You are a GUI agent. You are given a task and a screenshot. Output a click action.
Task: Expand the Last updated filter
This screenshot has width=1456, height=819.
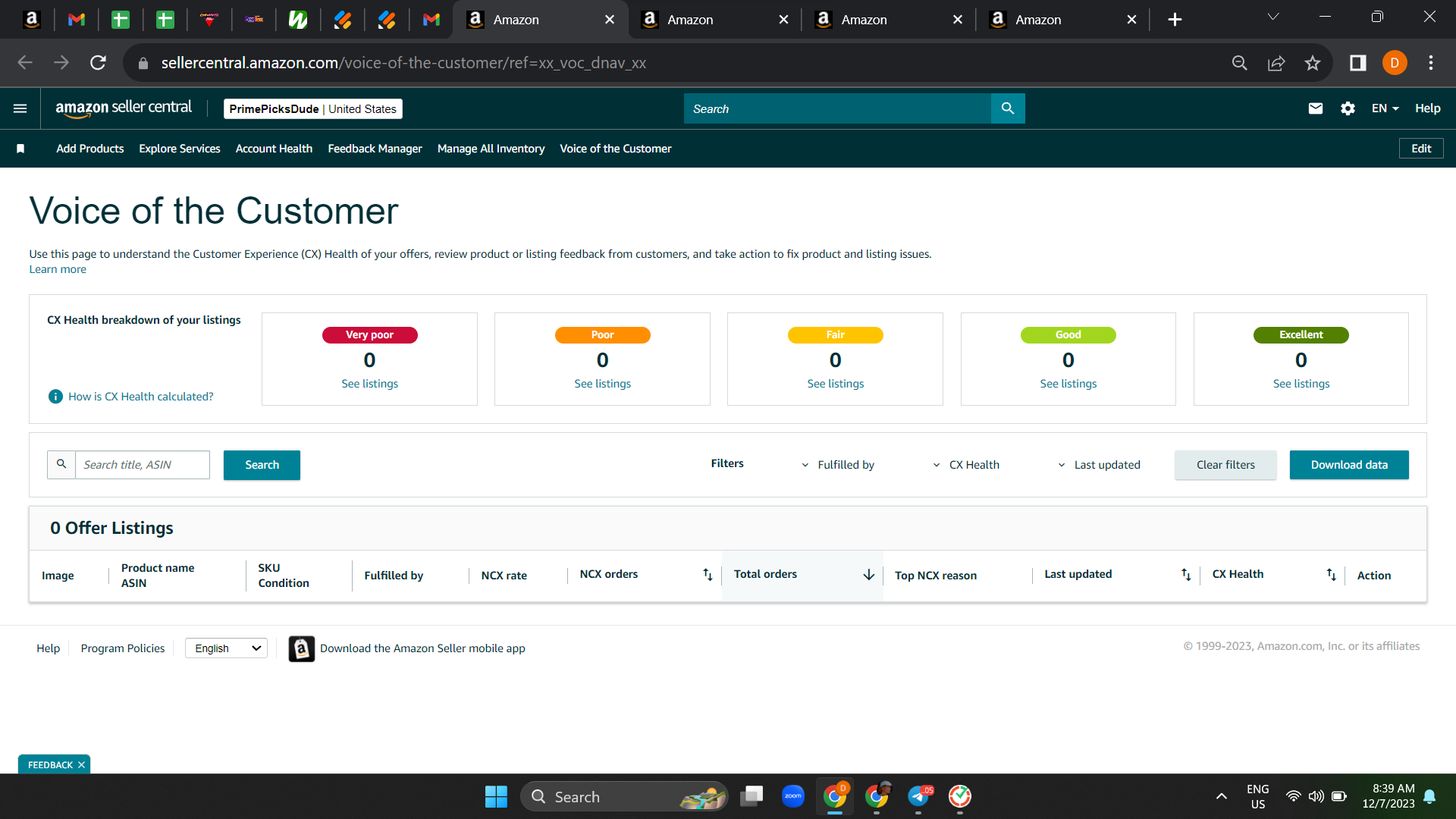[x=1099, y=465]
